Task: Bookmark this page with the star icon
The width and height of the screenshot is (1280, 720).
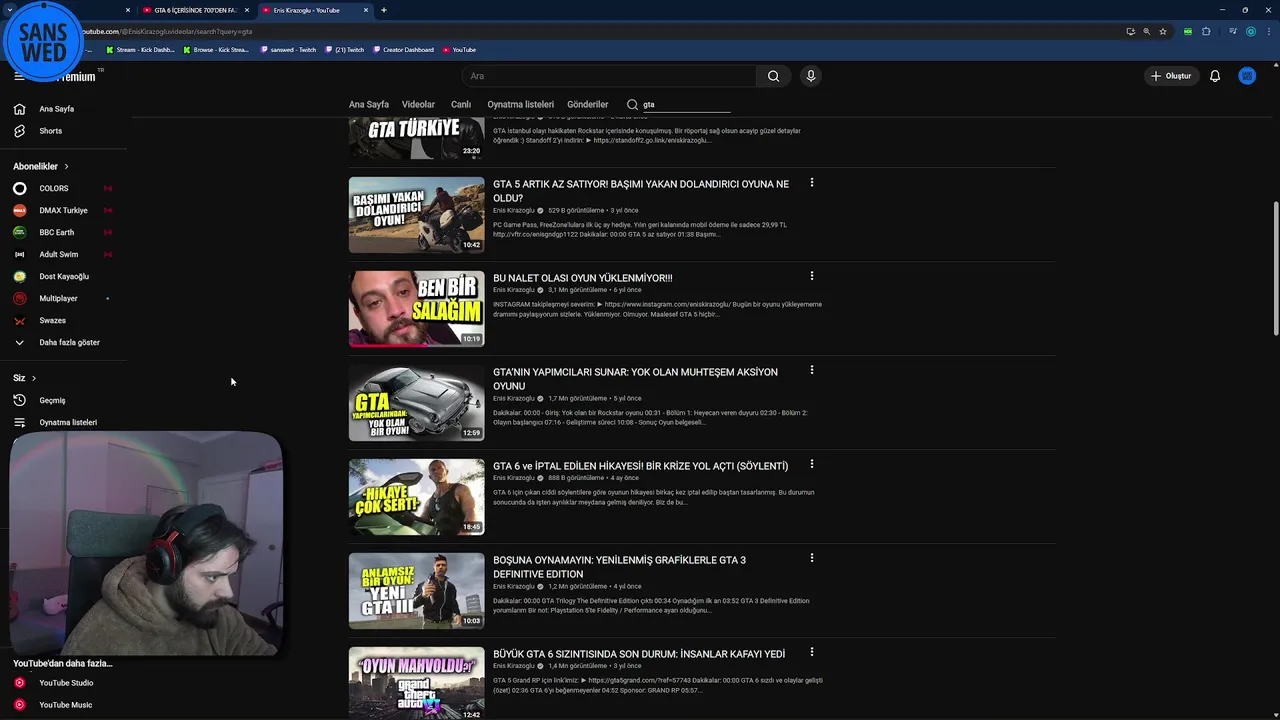Action: coord(1163,31)
